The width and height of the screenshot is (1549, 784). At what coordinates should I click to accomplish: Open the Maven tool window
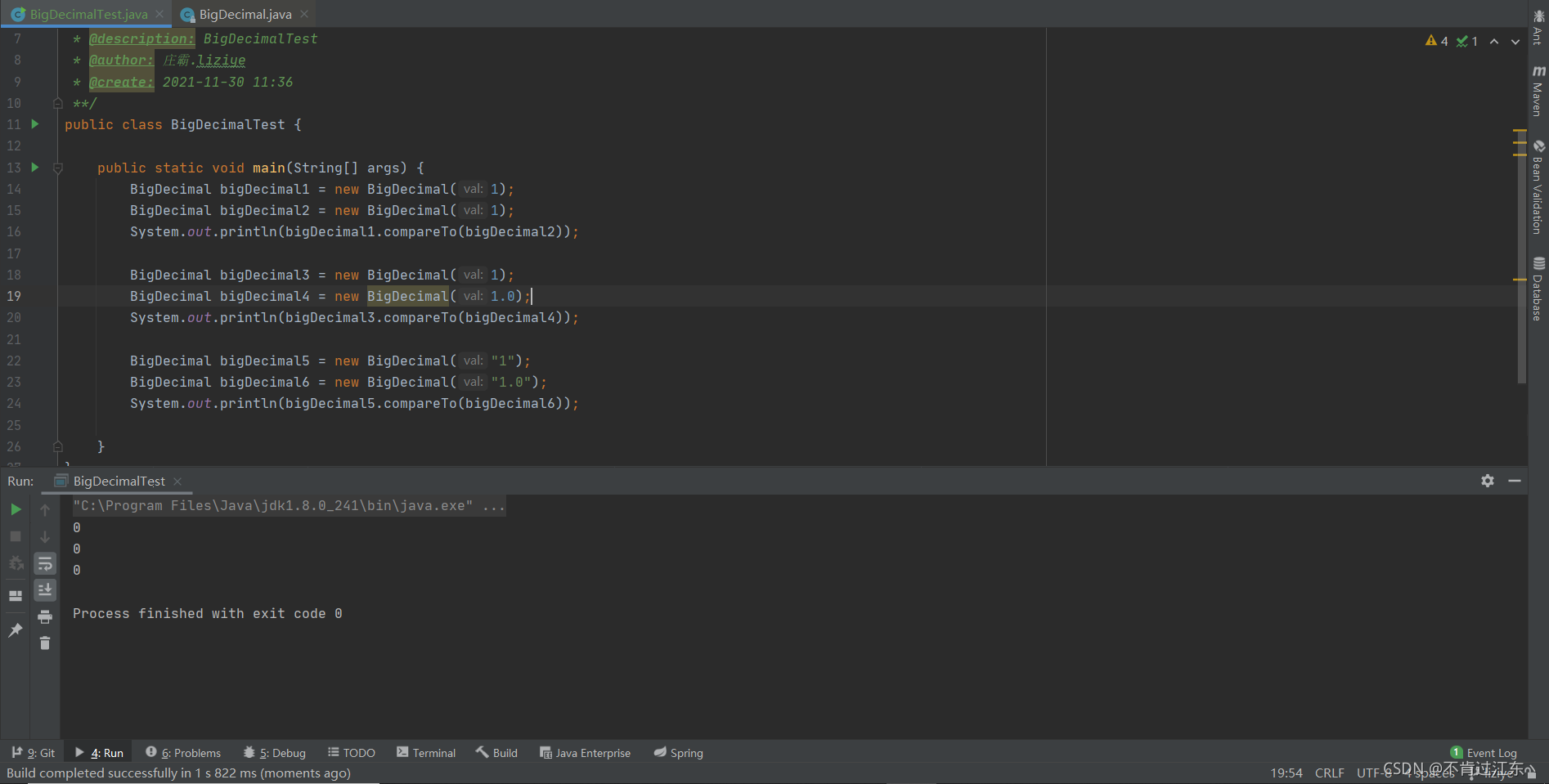1538,90
